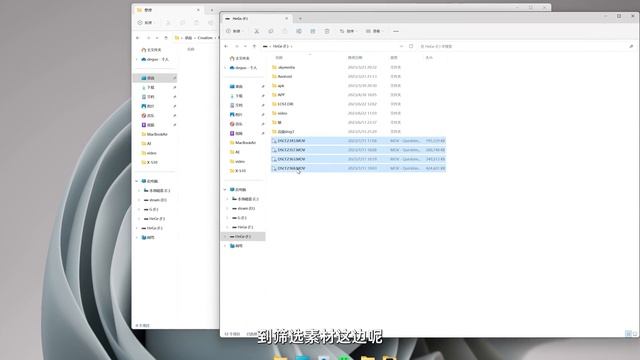This screenshot has height=360, width=640.
Task: Open AI folder in front window sidebar
Action: (x=235, y=152)
